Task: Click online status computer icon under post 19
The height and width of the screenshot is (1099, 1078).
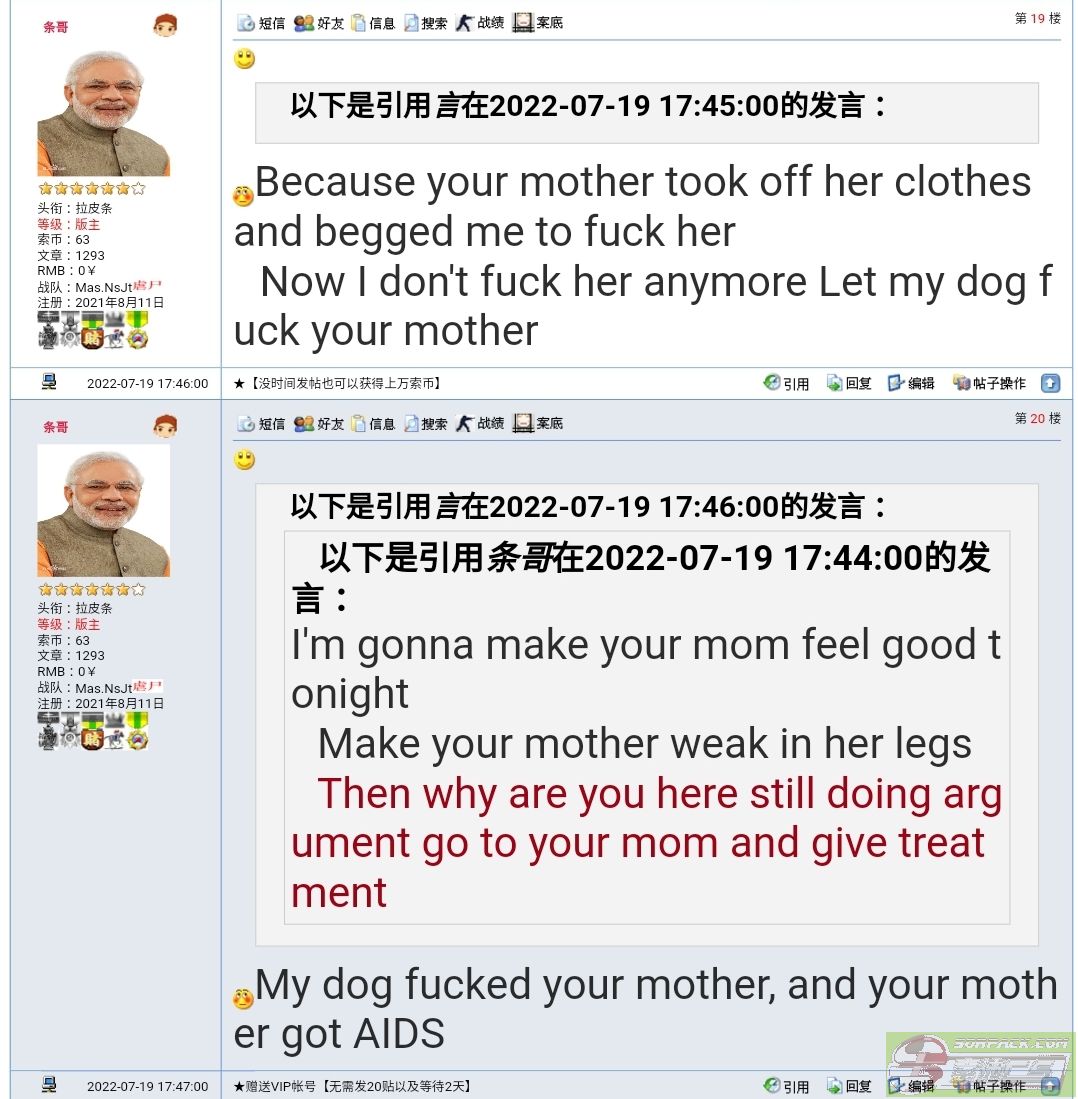Action: pos(49,382)
